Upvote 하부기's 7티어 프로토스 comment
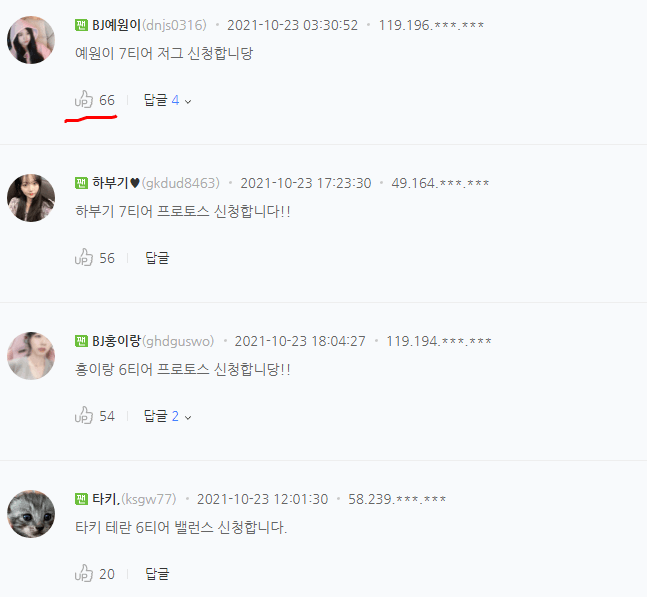Viewport: 647px width, 597px height. point(84,257)
